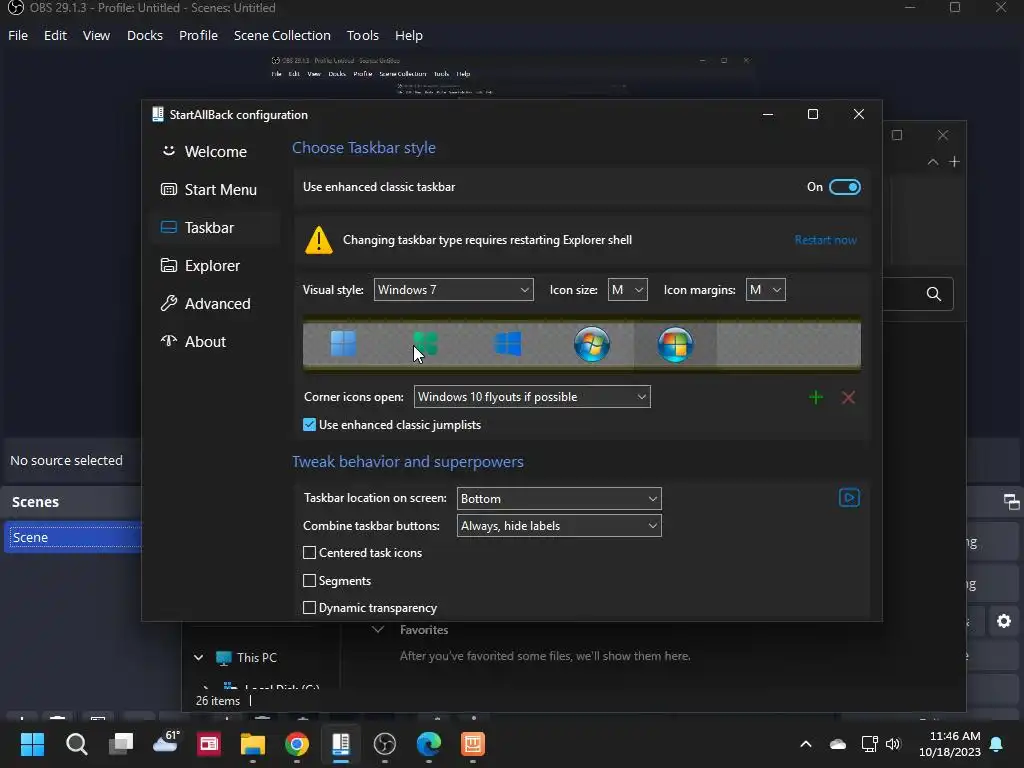The width and height of the screenshot is (1024, 768).
Task: Open the Corner icons open dropdown
Action: (x=532, y=397)
